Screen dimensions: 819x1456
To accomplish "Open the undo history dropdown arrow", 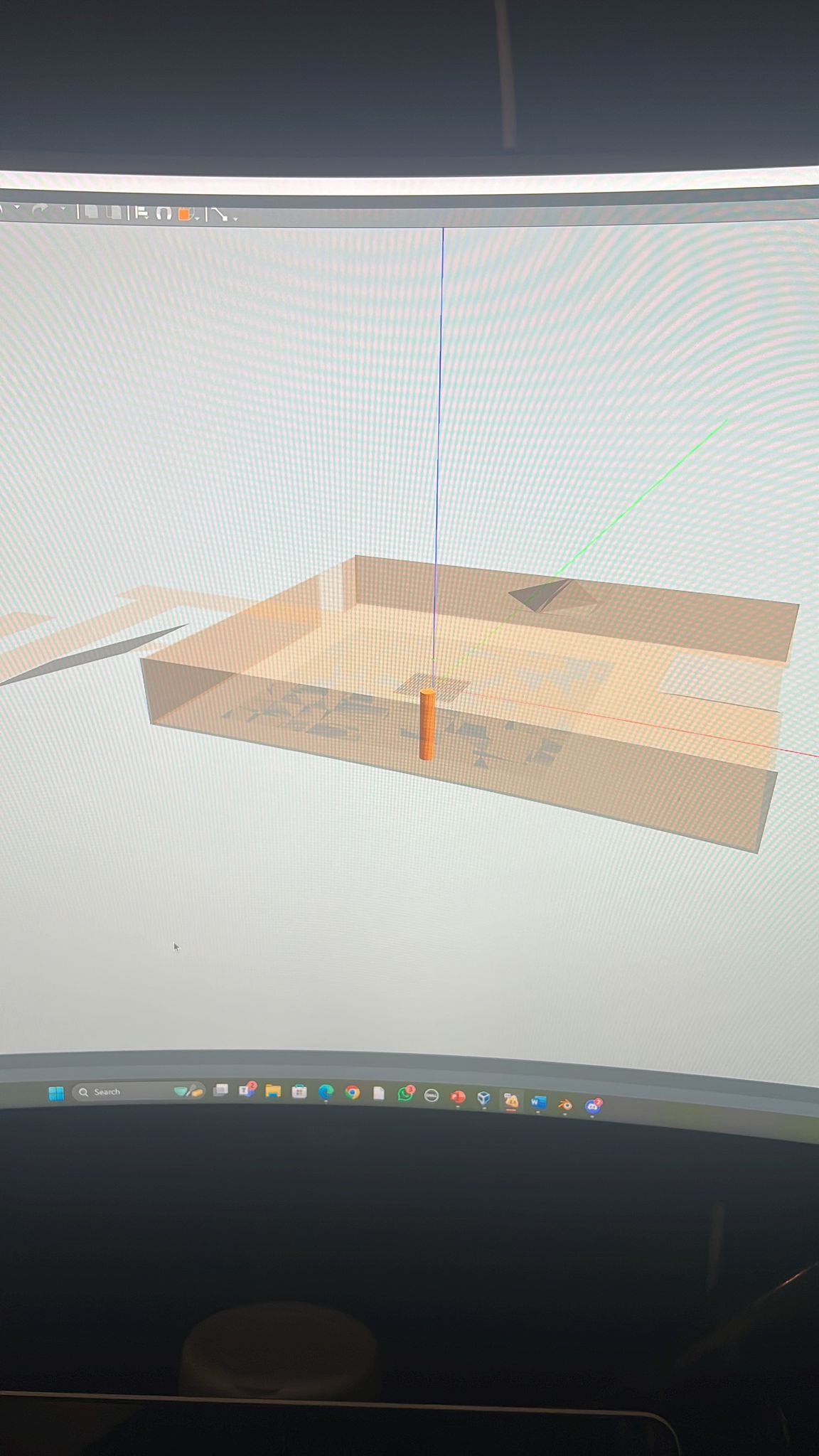I will (x=17, y=208).
